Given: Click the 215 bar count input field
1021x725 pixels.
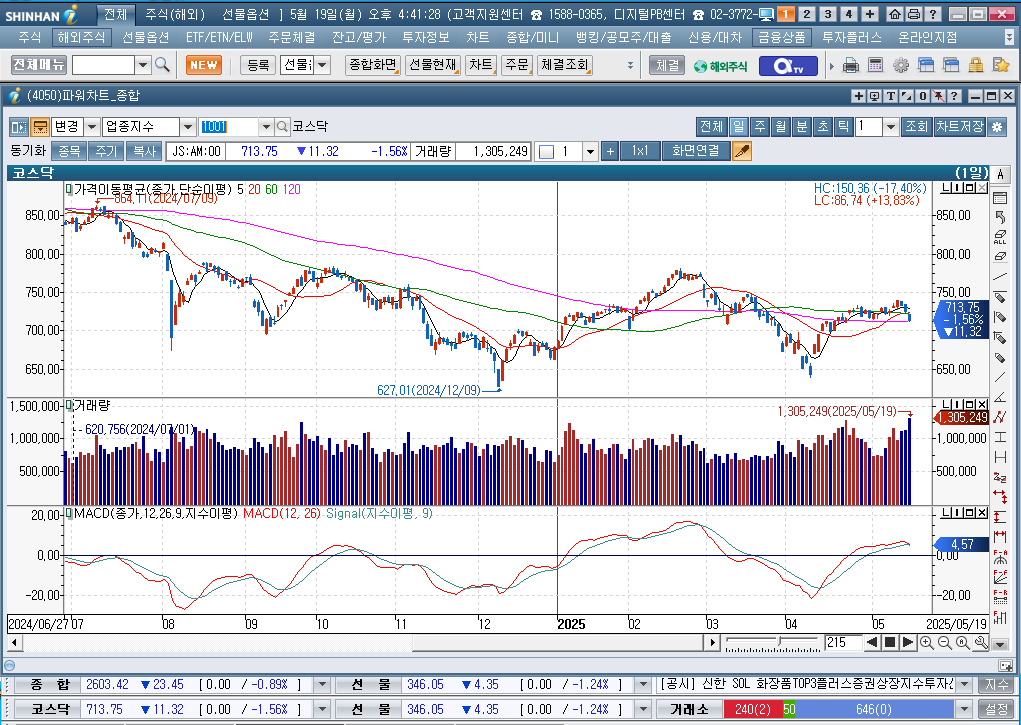Looking at the screenshot, I should coord(843,643).
